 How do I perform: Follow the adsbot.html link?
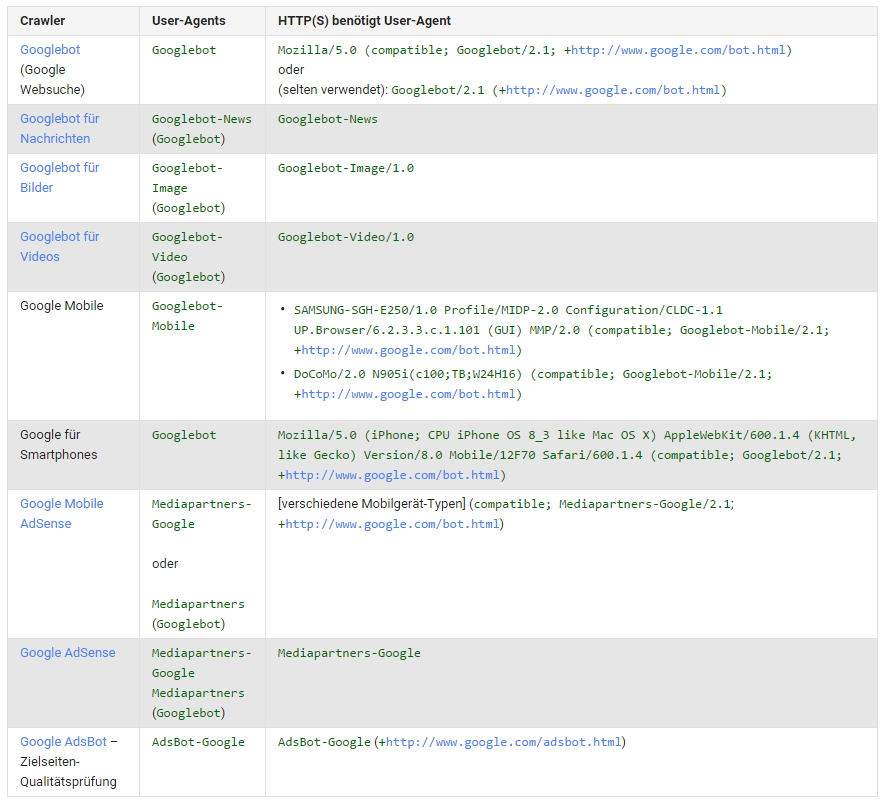tap(503, 742)
